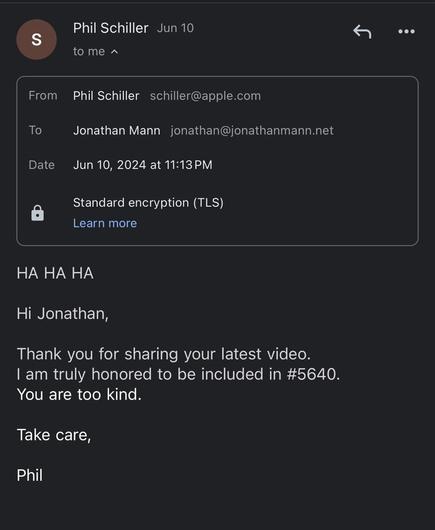435x530 pixels.
Task: Tap the schiller@apple.com sender address
Action: 205,96
